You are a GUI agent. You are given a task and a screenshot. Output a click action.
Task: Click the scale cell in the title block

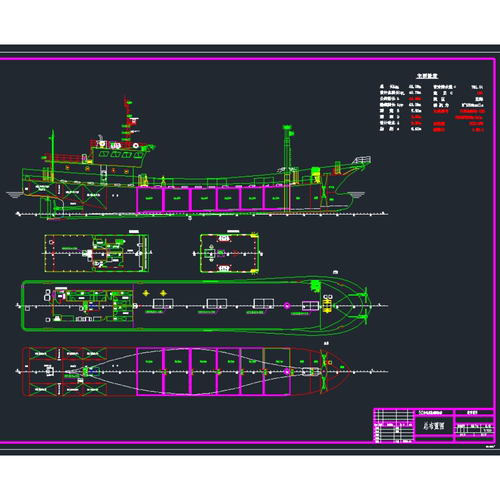[x=488, y=430]
